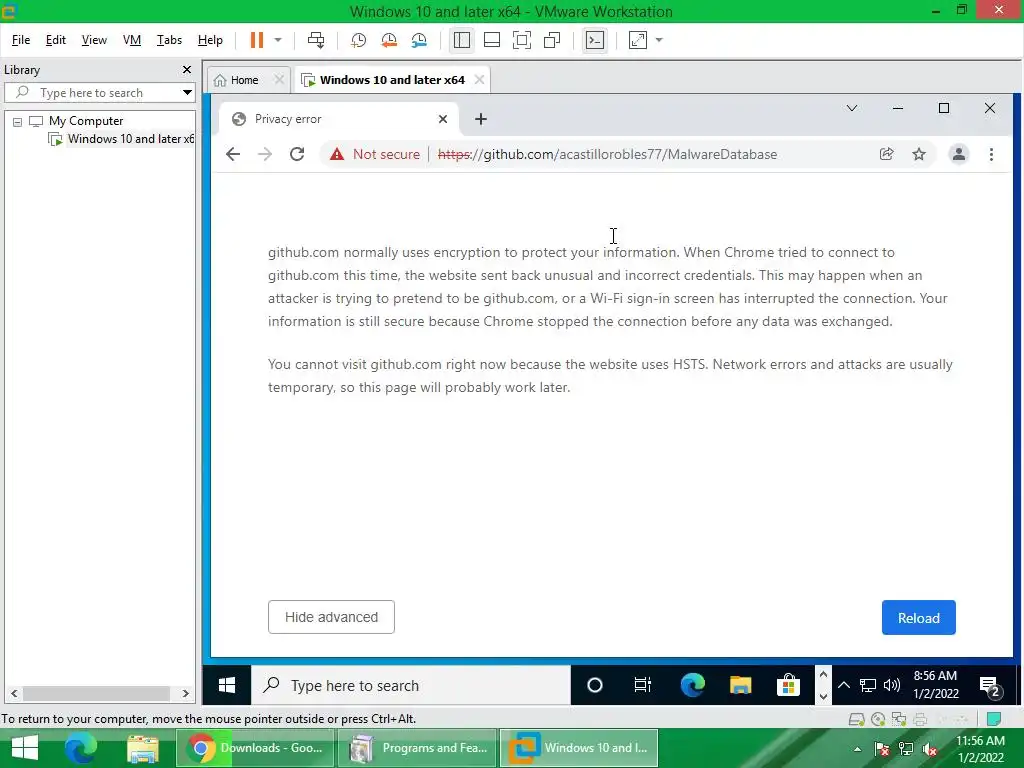This screenshot has height=768, width=1024.
Task: Open the Chrome profile icon
Action: [x=959, y=154]
